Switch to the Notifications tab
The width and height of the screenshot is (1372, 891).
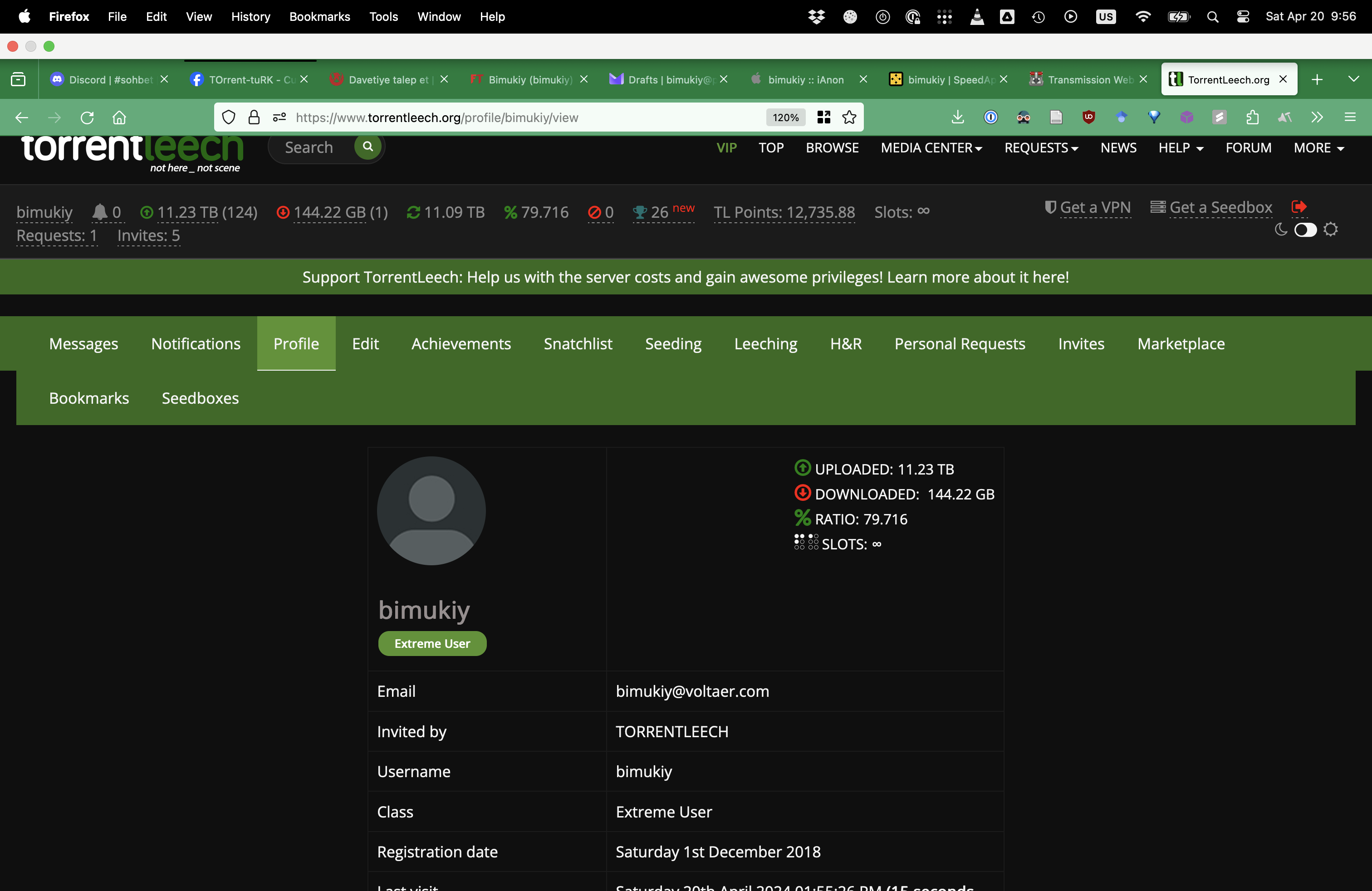point(196,343)
